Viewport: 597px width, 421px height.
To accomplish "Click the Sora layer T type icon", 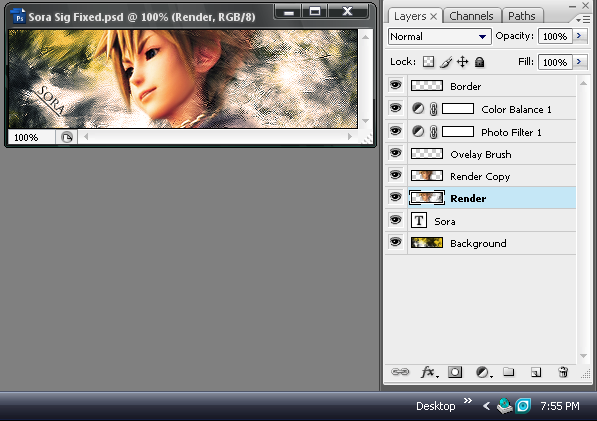I will (x=419, y=220).
